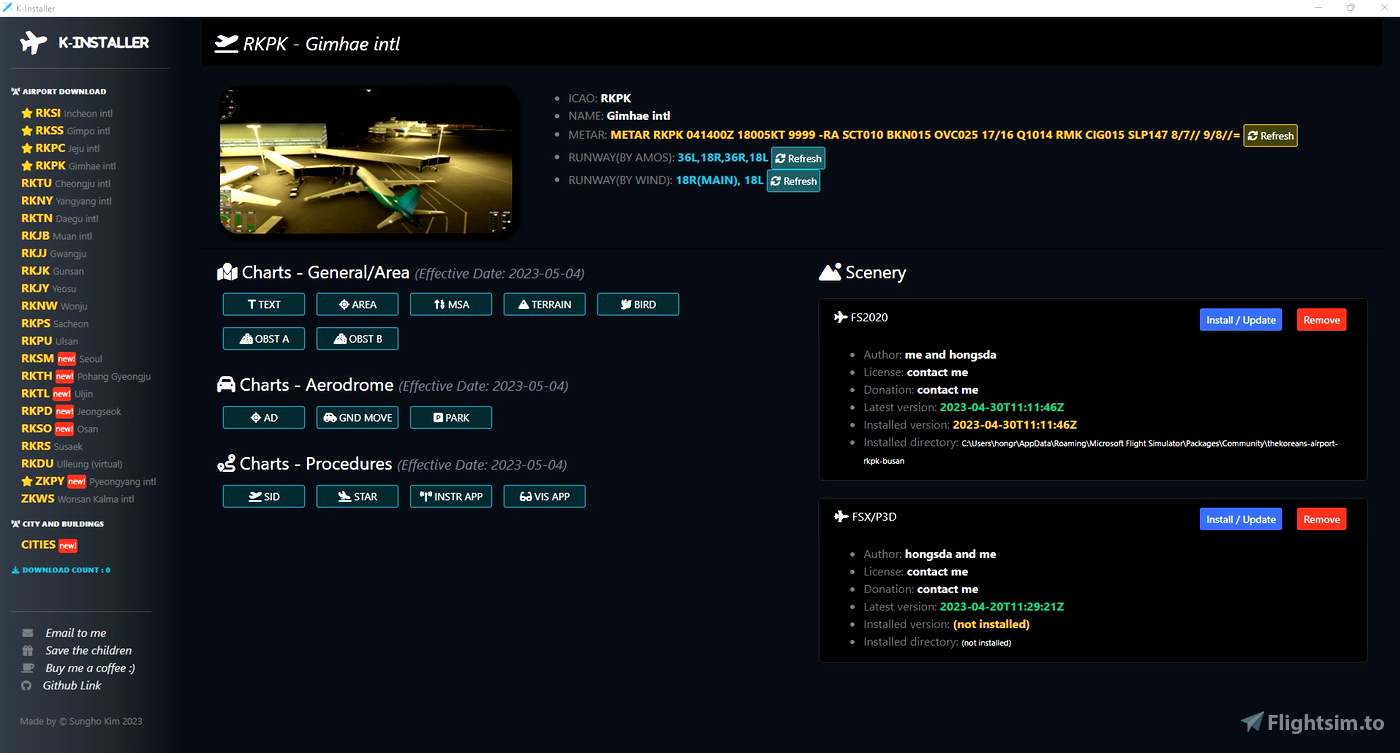Open the Email to me link
This screenshot has width=1400, height=753.
76,633
